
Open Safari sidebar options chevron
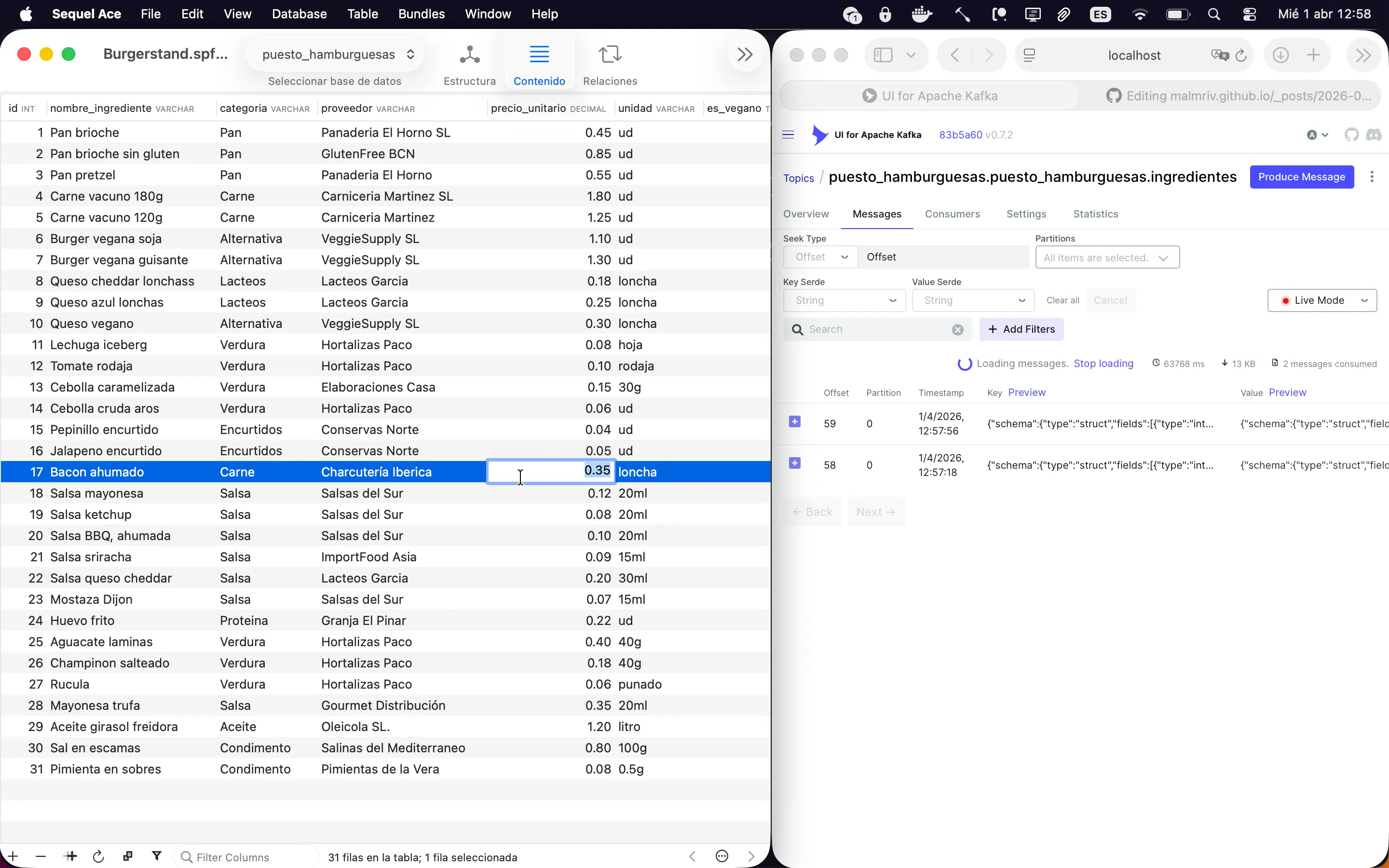click(910, 55)
